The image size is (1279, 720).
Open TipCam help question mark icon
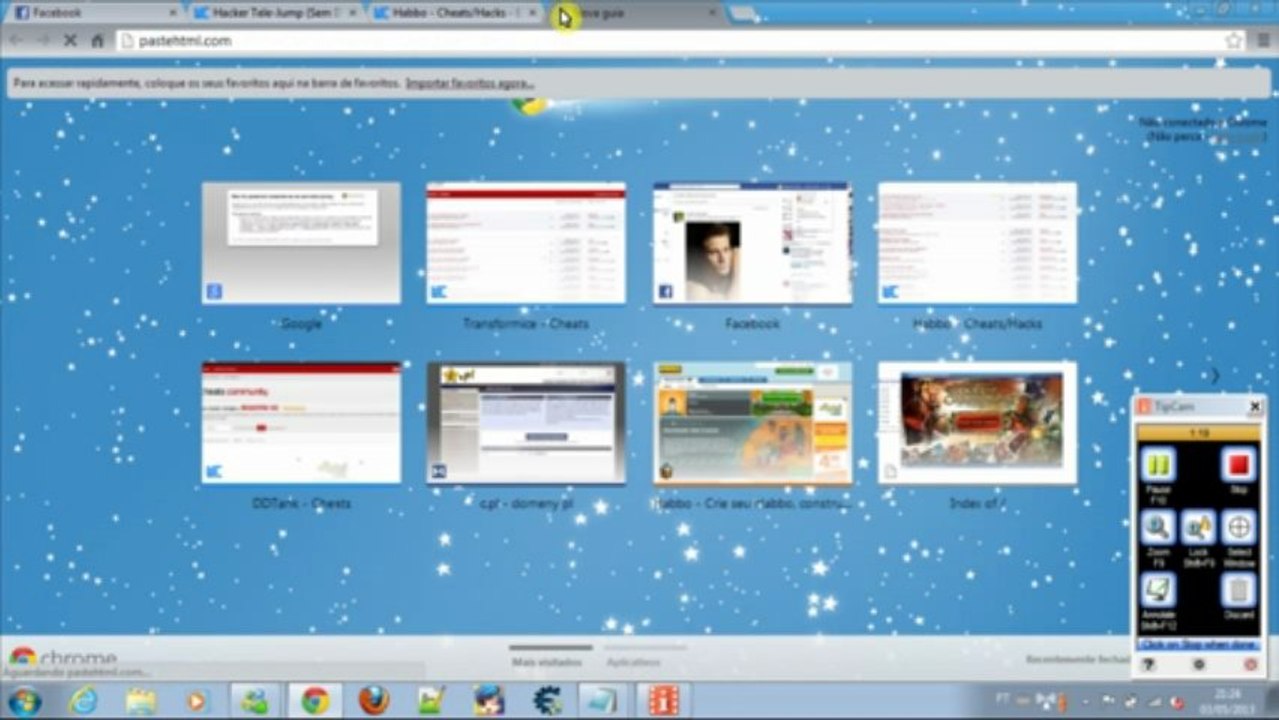(1149, 664)
